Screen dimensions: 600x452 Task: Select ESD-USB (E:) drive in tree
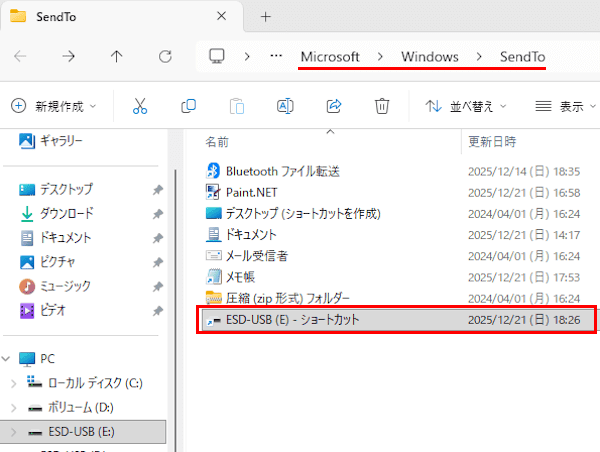click(81, 432)
